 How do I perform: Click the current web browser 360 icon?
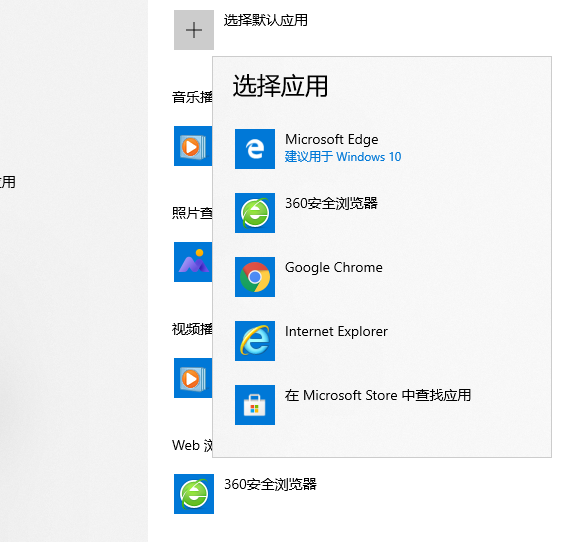click(194, 494)
